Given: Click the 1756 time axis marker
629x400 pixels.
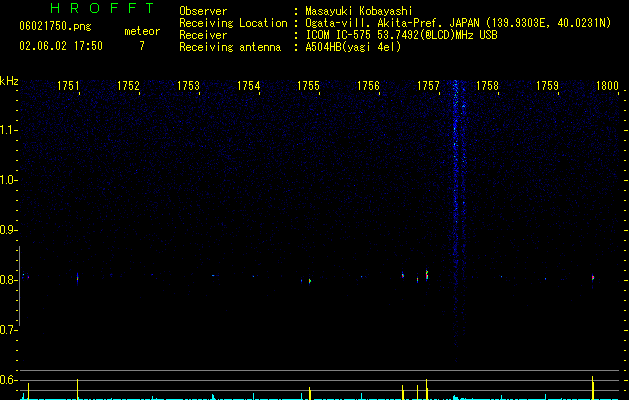Looking at the screenshot, I should [x=368, y=86].
